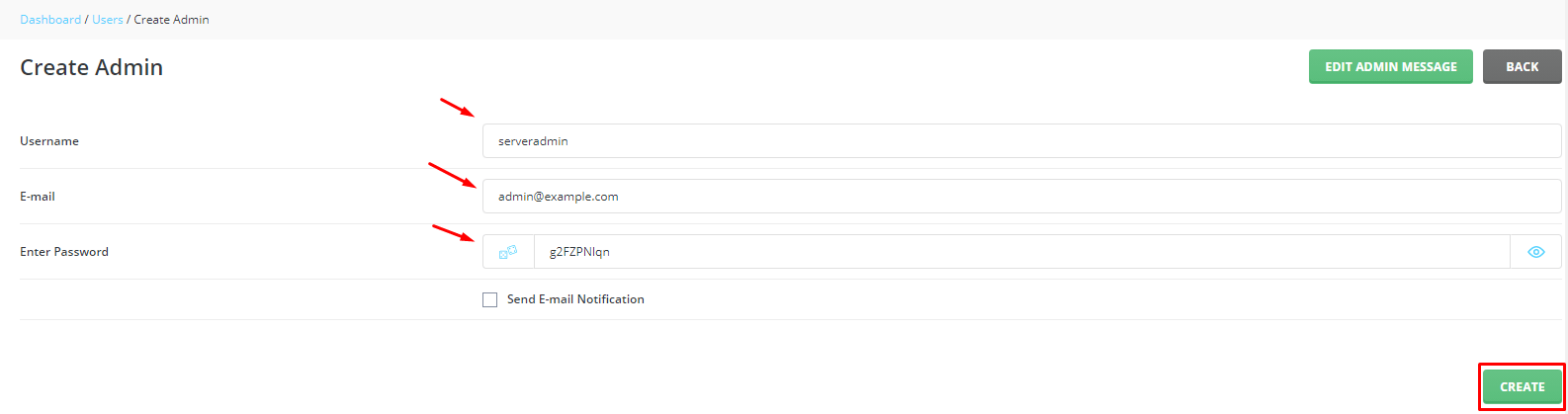The width and height of the screenshot is (1568, 414).
Task: Submit form with the CREATE button
Action: [1522, 387]
